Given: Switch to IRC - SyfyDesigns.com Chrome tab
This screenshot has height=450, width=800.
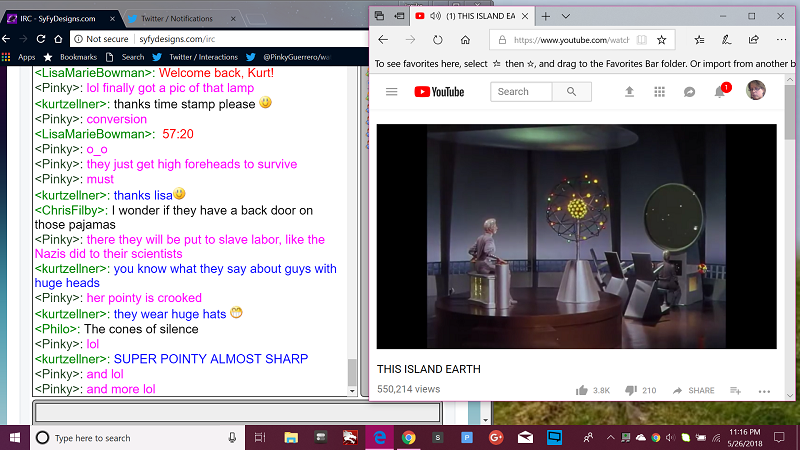Looking at the screenshot, I should [x=59, y=19].
